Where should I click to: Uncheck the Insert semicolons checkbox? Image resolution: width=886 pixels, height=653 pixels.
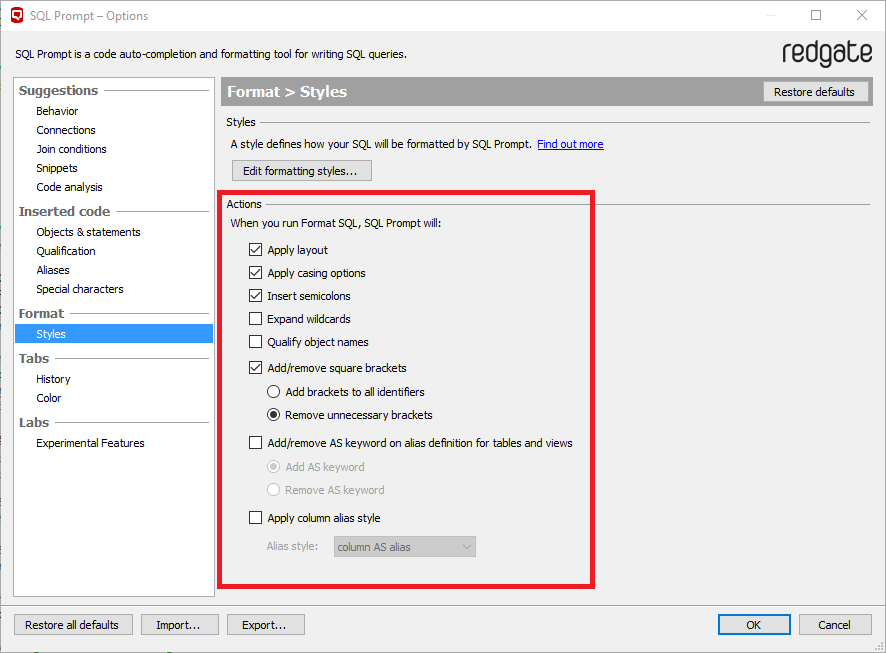256,296
